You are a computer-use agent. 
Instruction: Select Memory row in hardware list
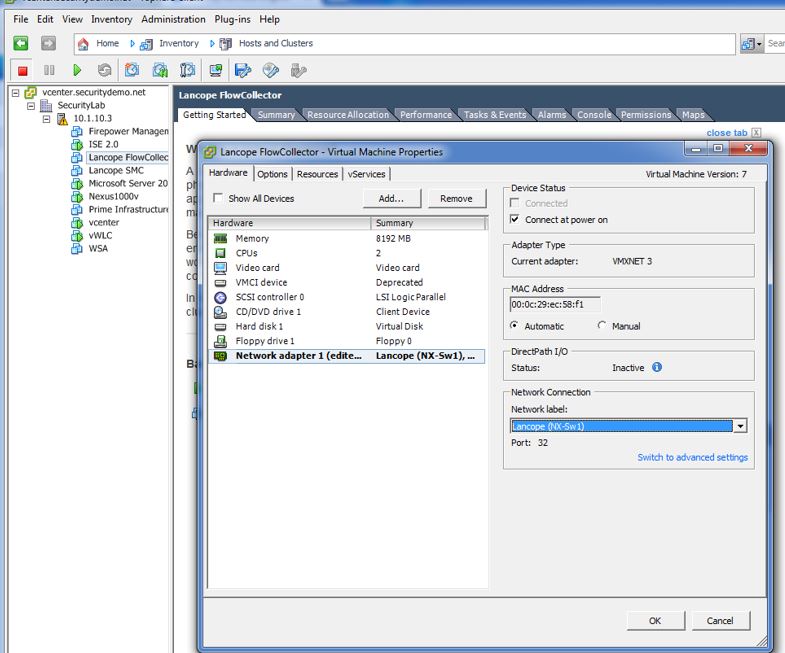[346, 238]
